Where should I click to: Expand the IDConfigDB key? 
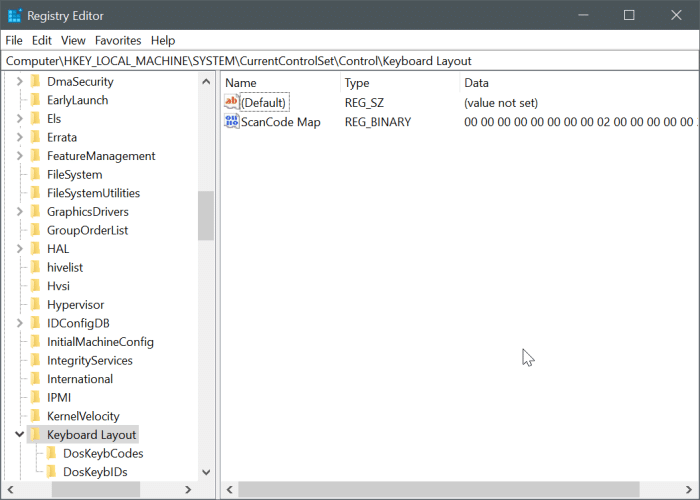coord(20,323)
